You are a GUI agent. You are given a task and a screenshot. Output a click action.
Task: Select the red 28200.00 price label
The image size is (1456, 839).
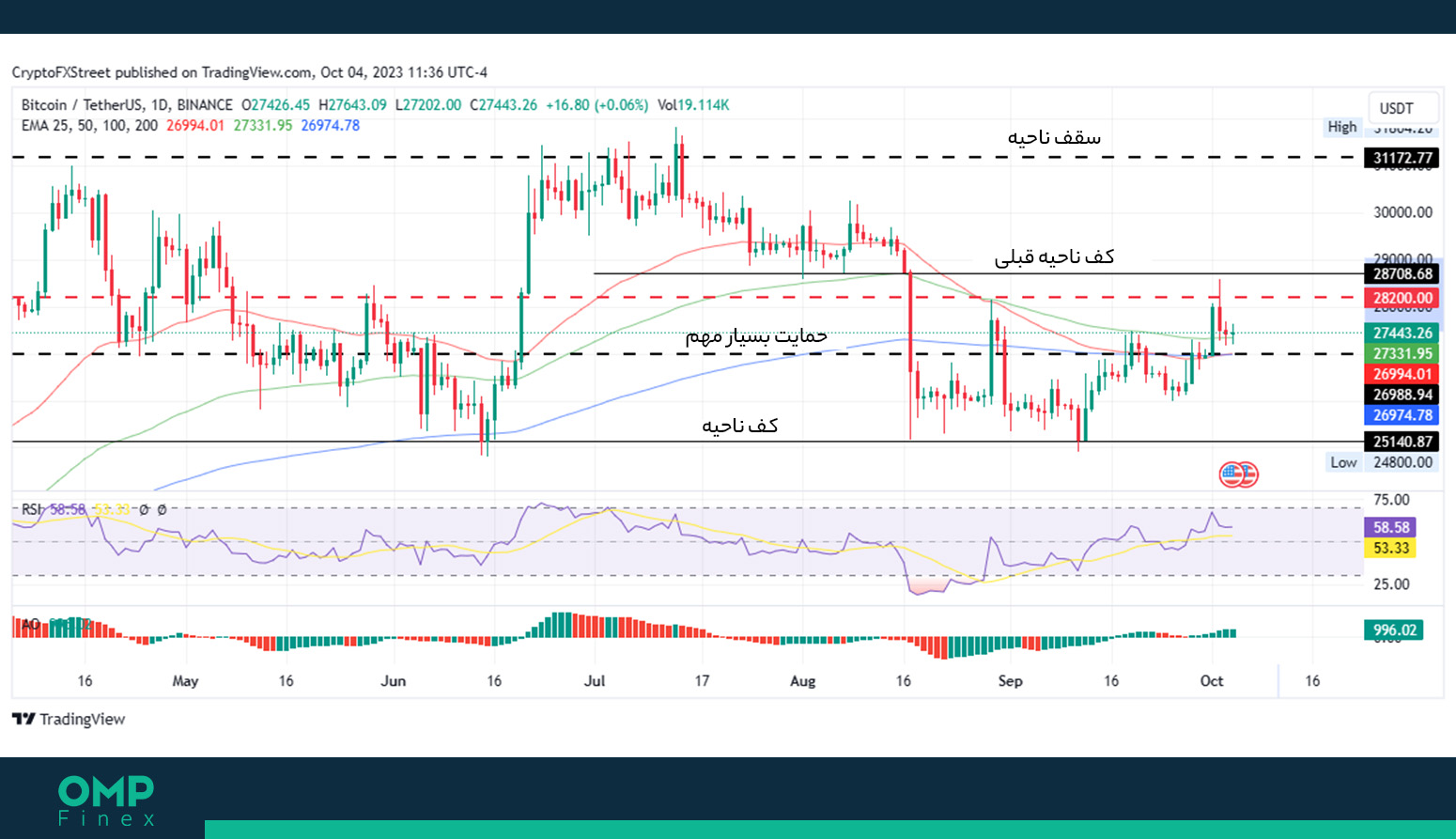tap(1402, 298)
